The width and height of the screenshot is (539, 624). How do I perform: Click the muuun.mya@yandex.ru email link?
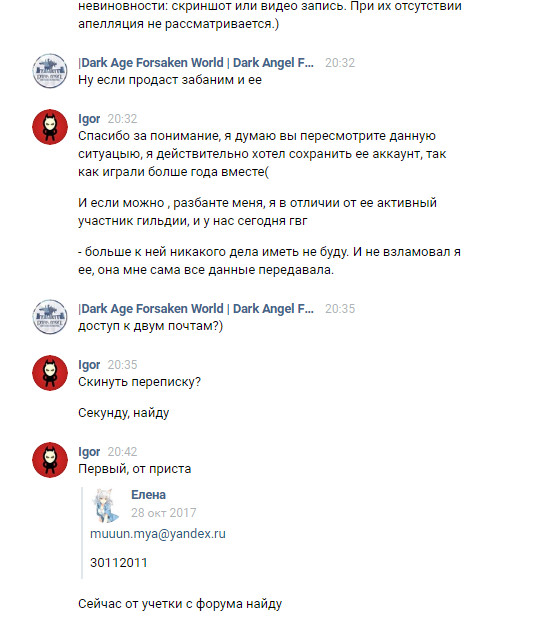(158, 534)
